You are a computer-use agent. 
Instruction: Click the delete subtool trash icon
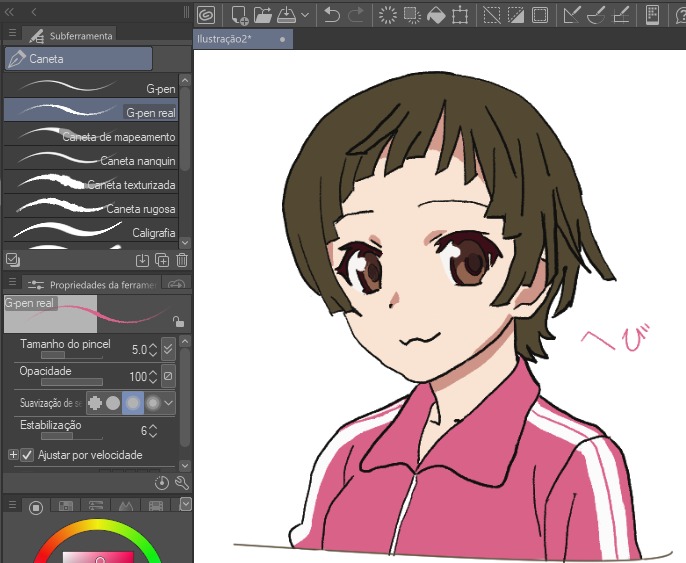coord(182,260)
